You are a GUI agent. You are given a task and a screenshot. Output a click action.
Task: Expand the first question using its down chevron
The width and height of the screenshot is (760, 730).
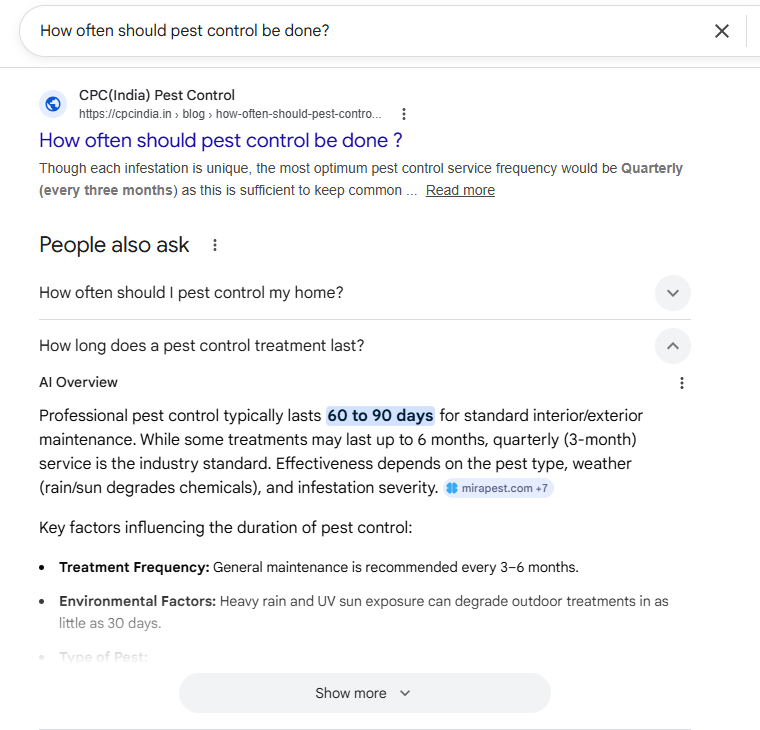click(x=673, y=293)
